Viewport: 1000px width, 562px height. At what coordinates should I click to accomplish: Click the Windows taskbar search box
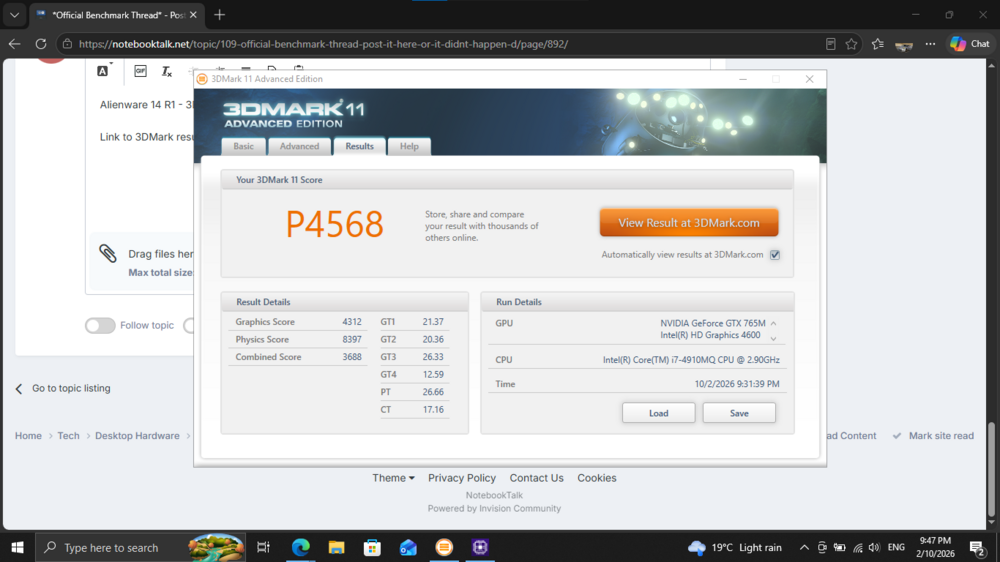(140, 547)
